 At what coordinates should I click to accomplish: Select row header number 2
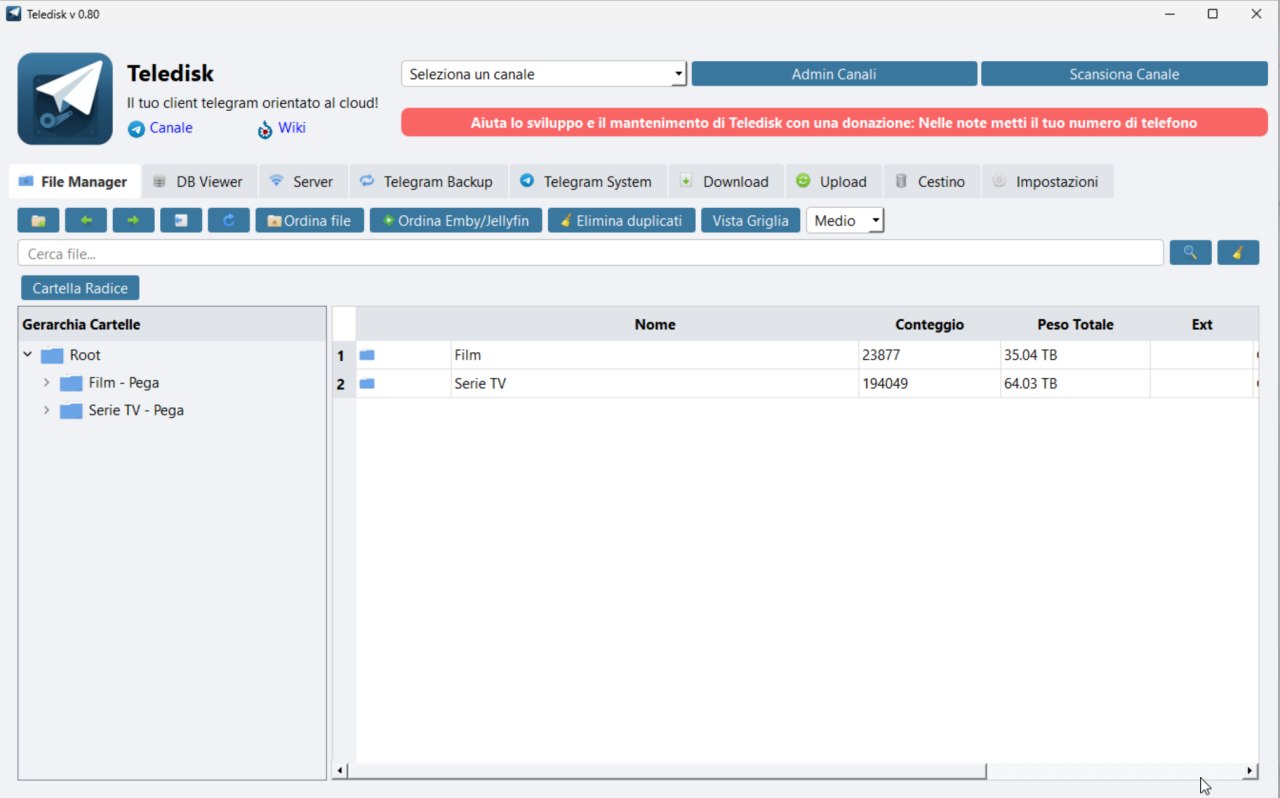(x=344, y=383)
